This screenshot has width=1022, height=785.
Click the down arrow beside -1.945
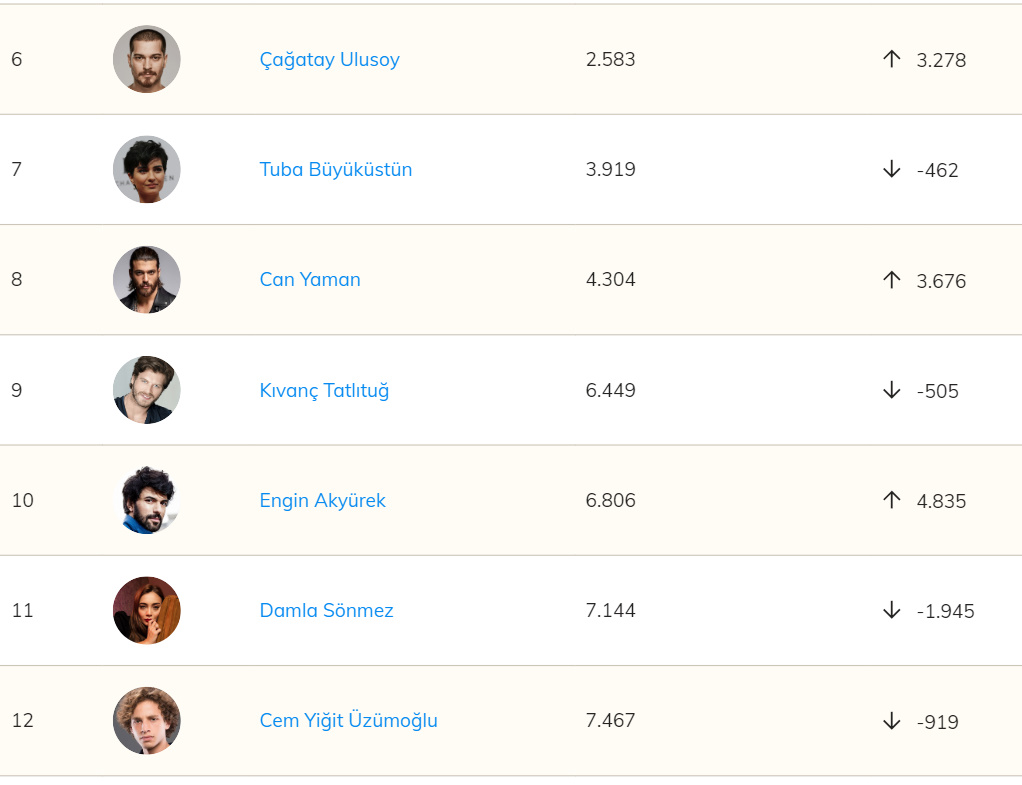pyautogui.click(x=892, y=610)
